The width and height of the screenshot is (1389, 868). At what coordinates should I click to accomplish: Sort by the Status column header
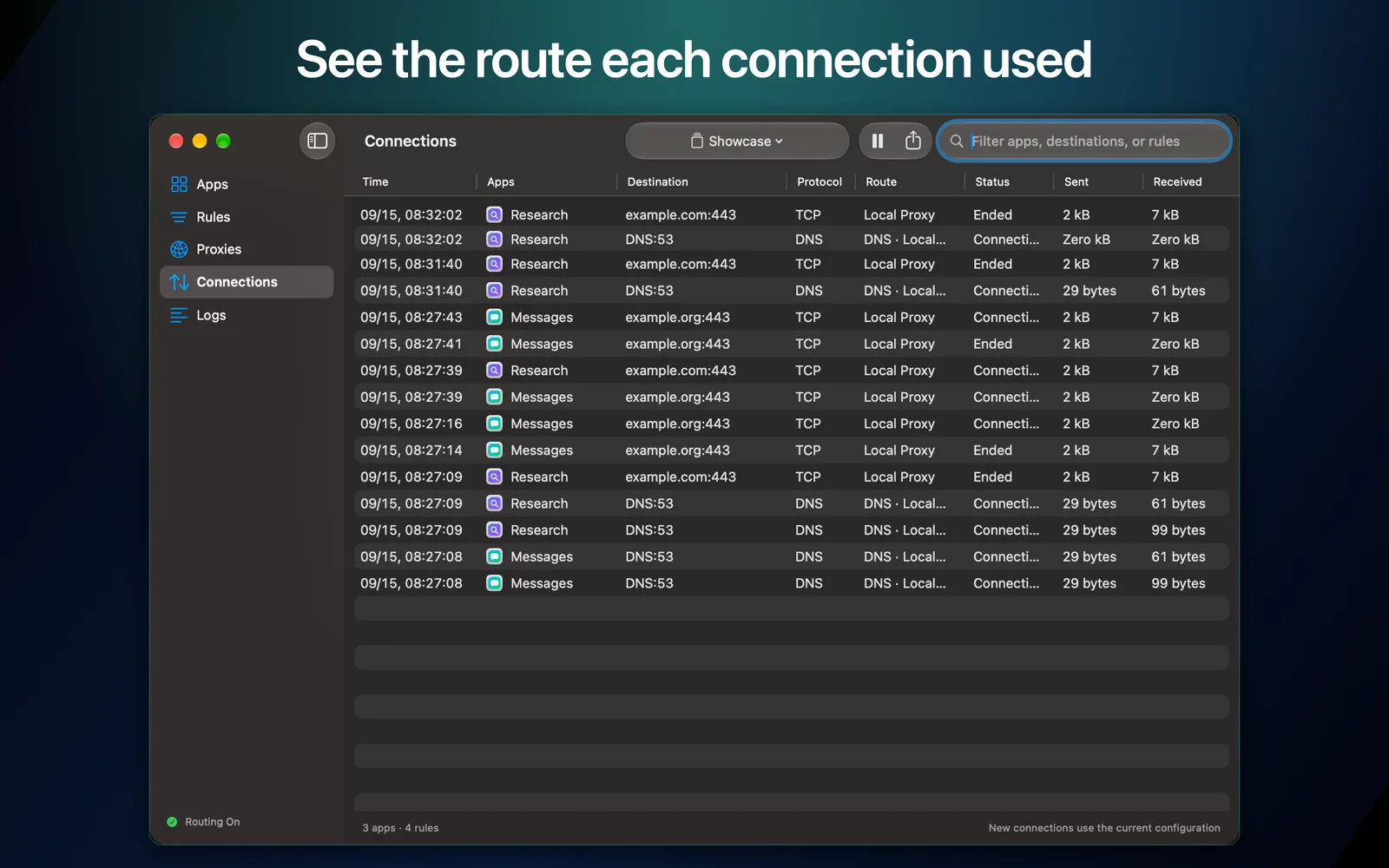click(992, 181)
